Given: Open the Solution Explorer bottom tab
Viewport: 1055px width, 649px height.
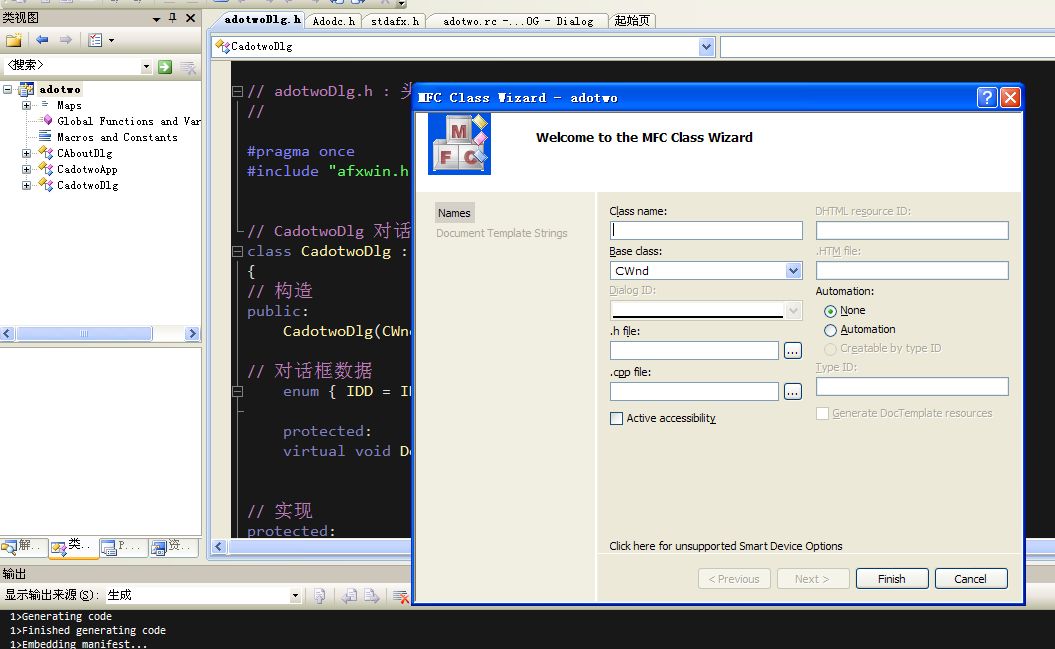Looking at the screenshot, I should point(24,547).
